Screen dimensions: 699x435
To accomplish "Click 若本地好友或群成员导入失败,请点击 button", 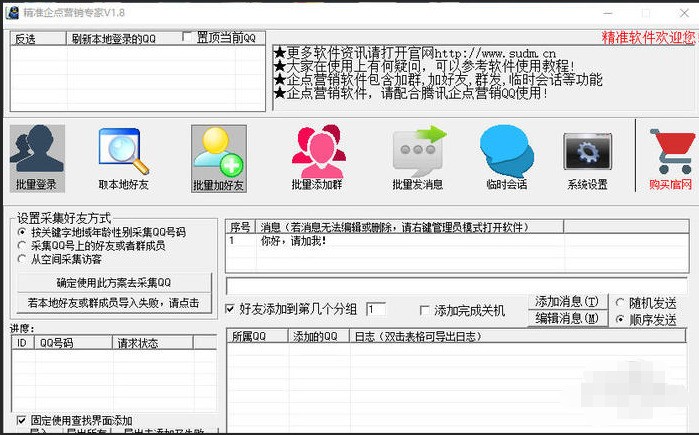I will [114, 303].
